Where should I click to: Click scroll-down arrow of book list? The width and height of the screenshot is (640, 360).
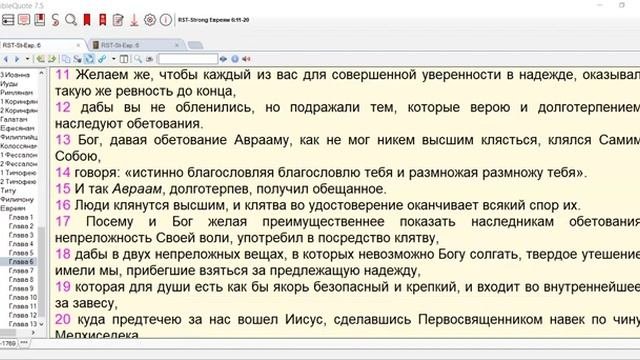(x=41, y=324)
